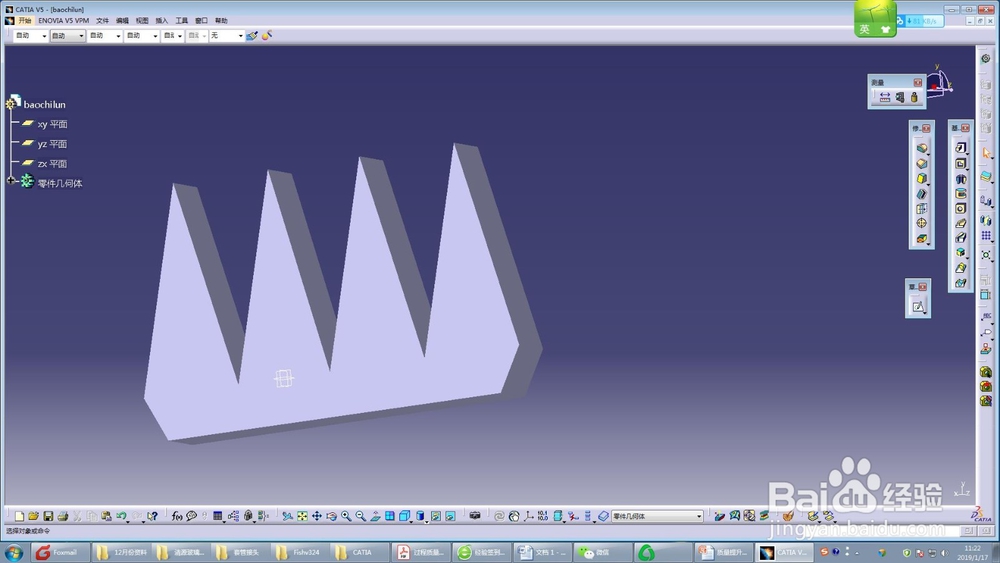Image resolution: width=1000 pixels, height=563 pixels.
Task: Click the Axis System icon
Action: [x=529, y=516]
